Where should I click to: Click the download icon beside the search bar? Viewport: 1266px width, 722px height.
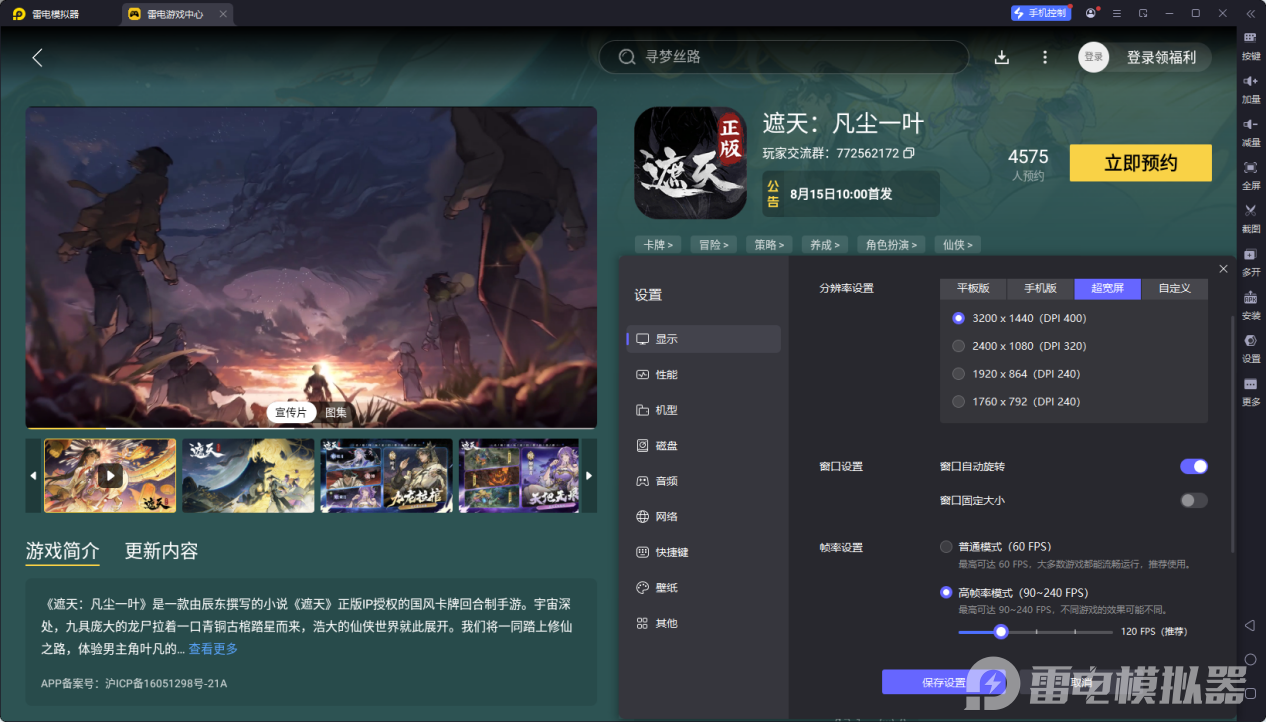pos(1001,57)
